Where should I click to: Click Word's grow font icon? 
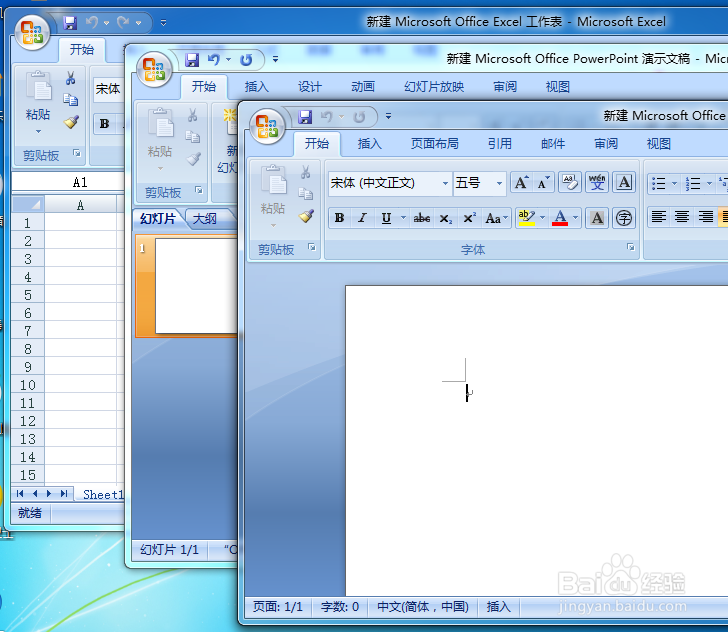click(521, 183)
